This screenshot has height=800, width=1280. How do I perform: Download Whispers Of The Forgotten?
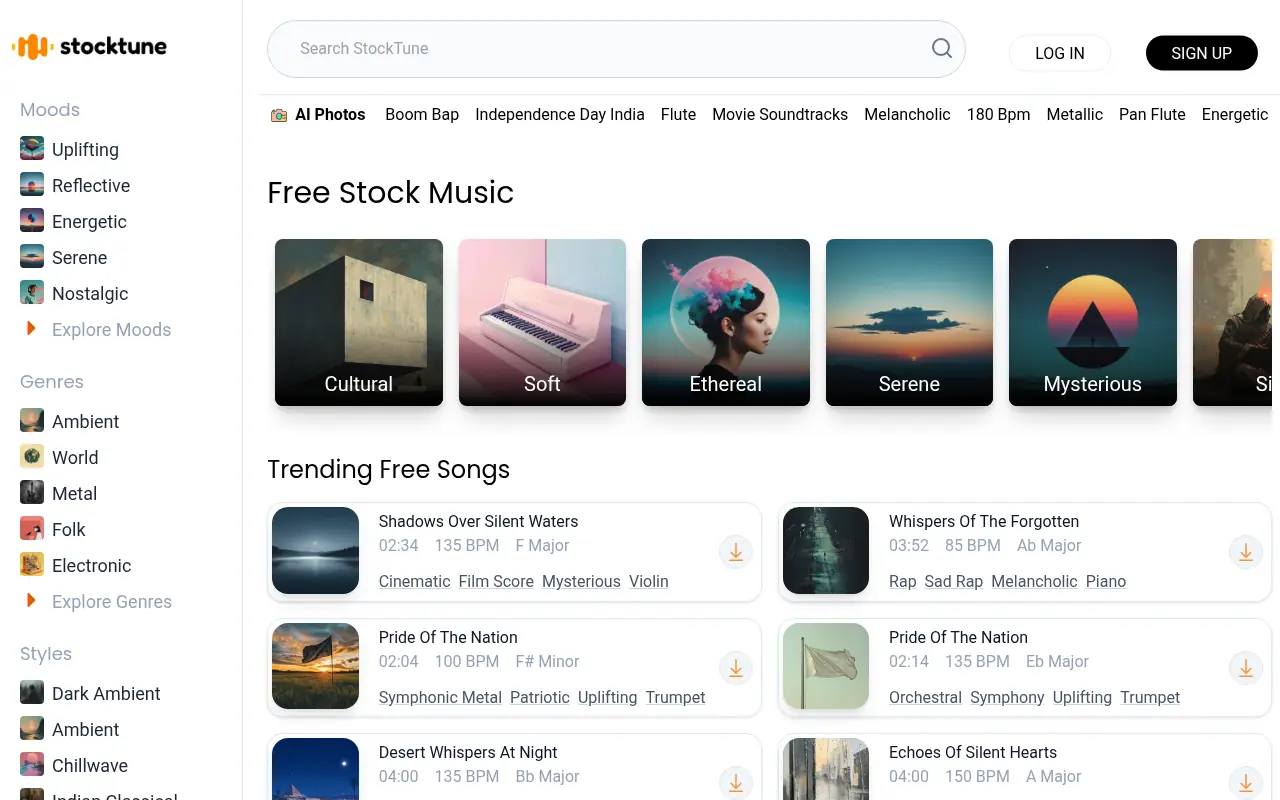[1246, 552]
